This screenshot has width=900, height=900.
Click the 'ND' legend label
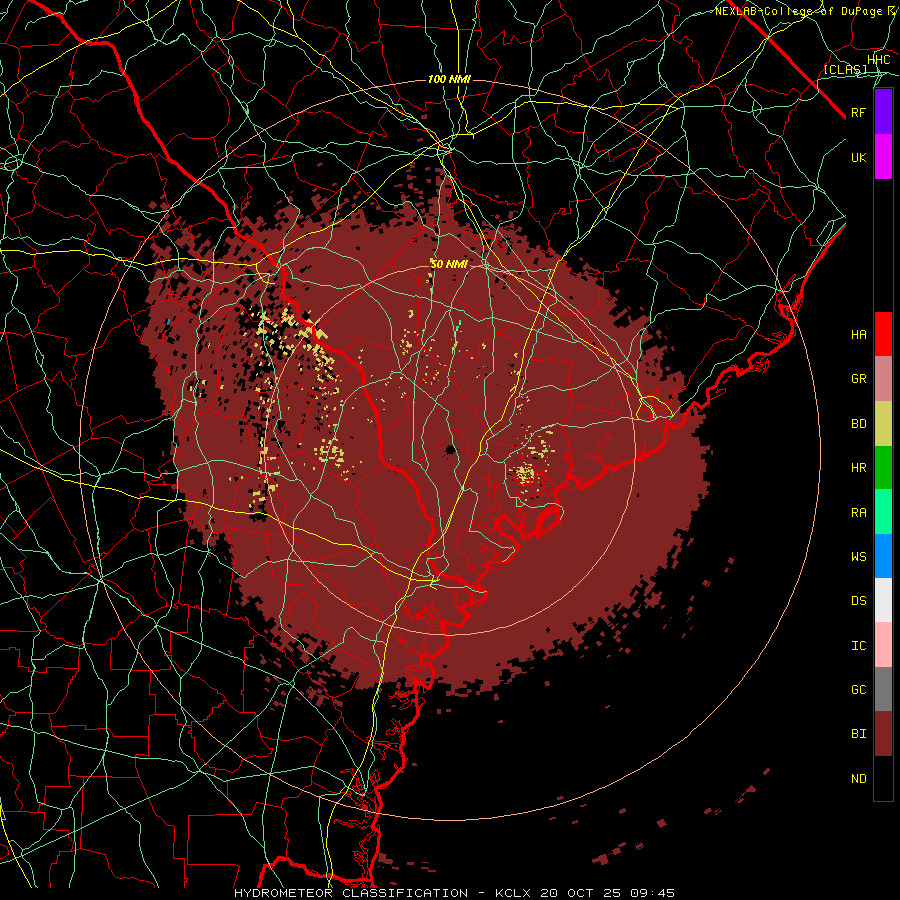pos(858,779)
